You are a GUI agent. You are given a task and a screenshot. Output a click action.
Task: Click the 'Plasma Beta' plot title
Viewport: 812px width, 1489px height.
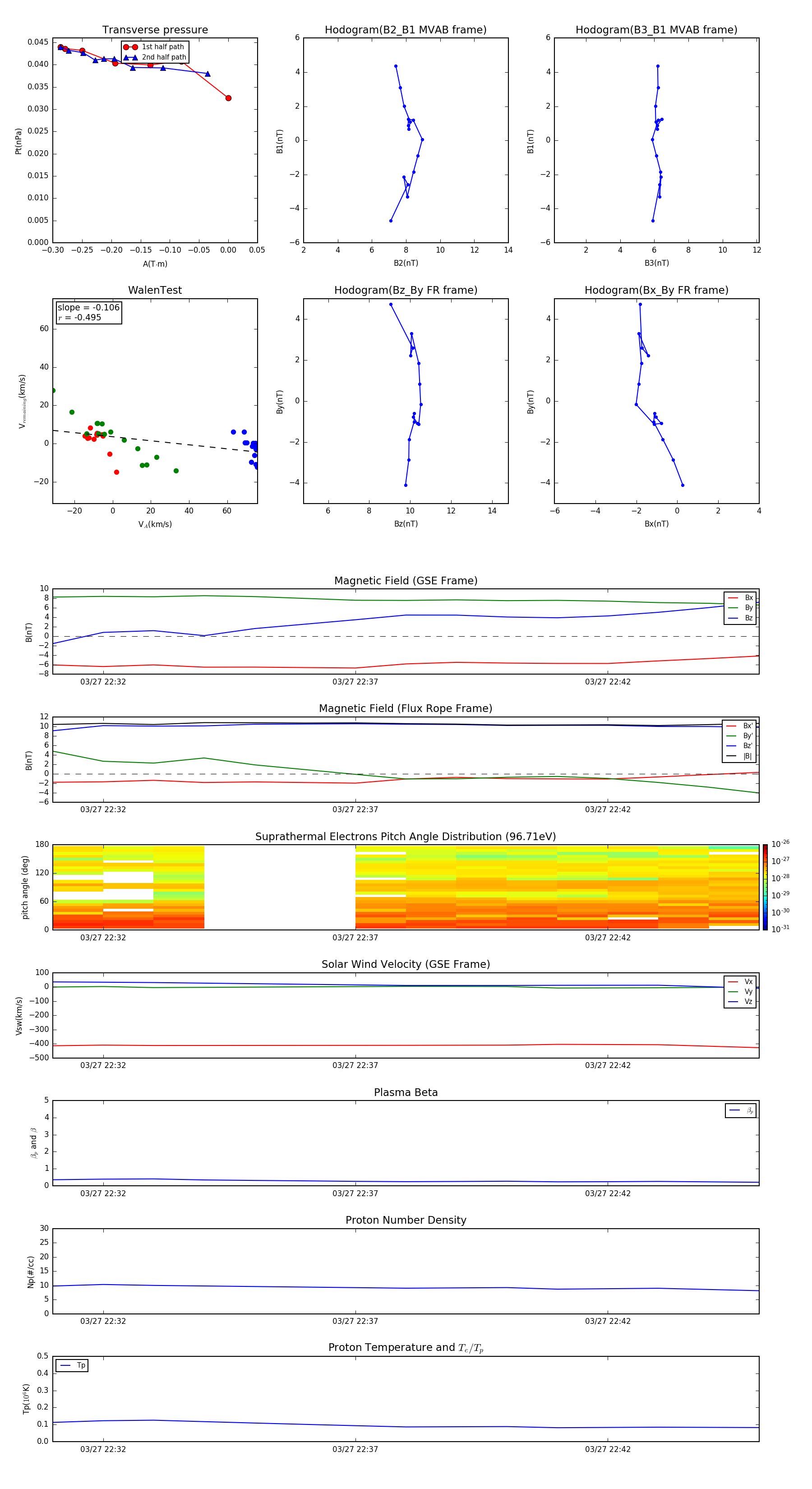tap(406, 1092)
